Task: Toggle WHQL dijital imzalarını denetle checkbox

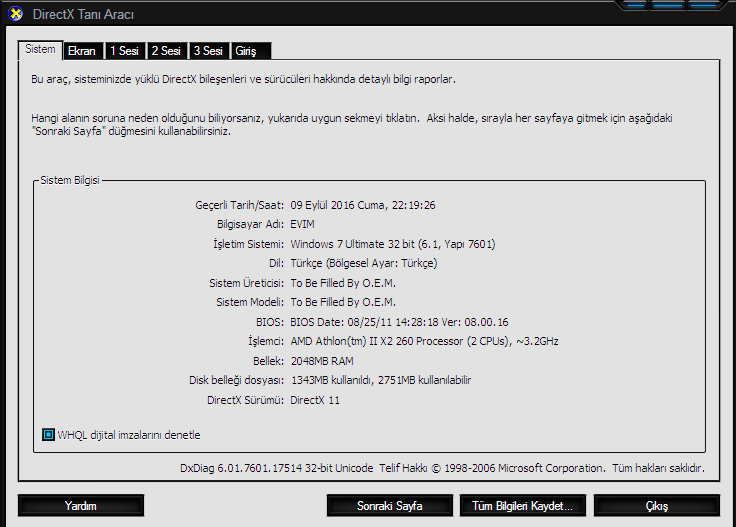Action: tap(48, 435)
